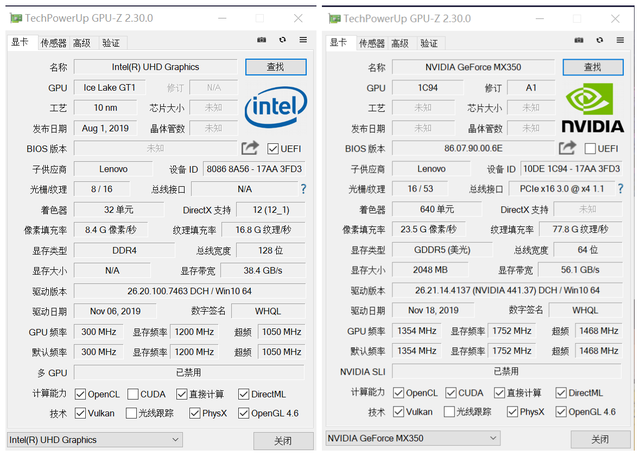640x456 pixels.
Task: Toggle the Vulkan checkbox in the Intel window
Action: pyautogui.click(x=80, y=413)
